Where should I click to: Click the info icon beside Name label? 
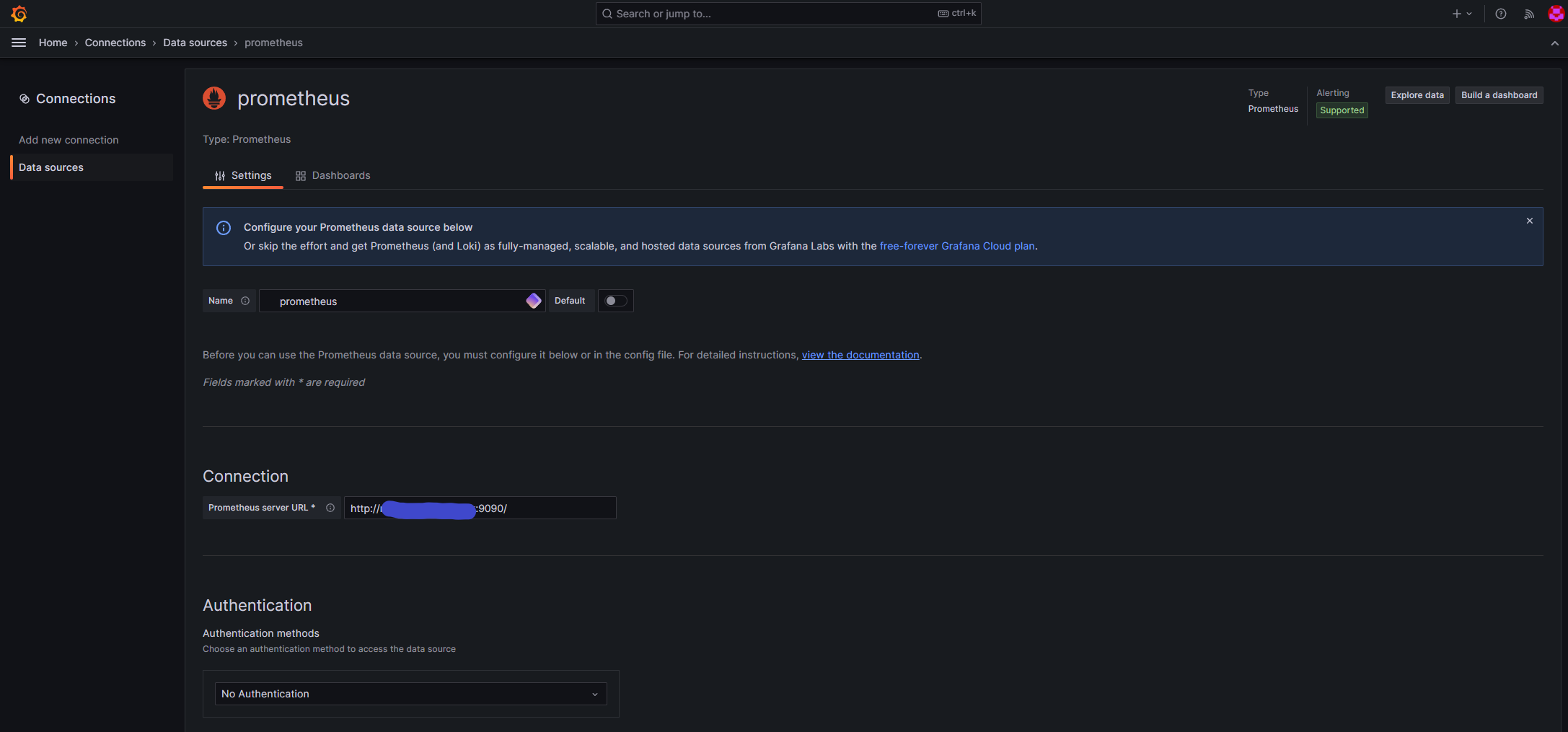click(245, 301)
